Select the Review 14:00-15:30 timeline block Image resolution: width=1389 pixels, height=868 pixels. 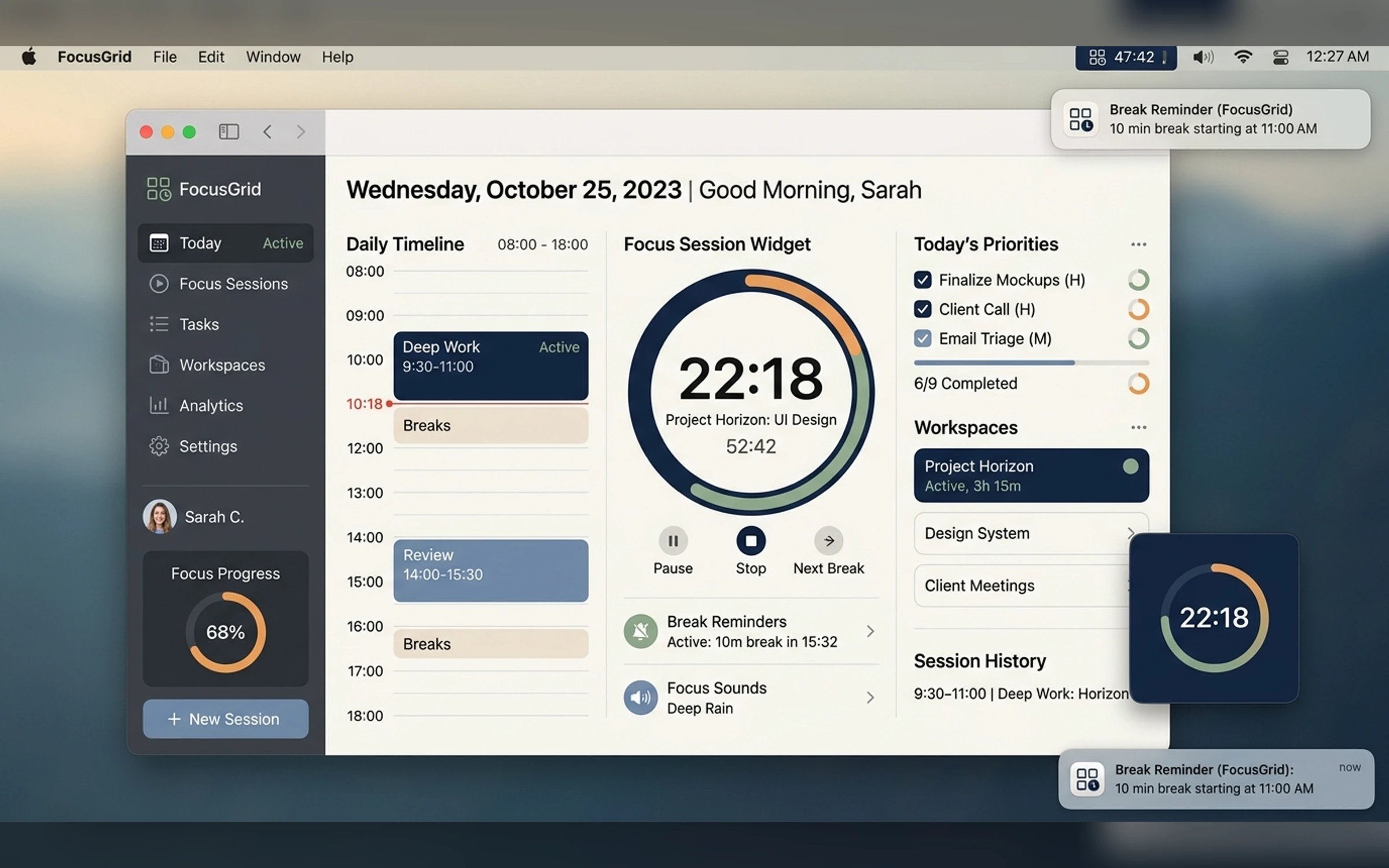(491, 571)
